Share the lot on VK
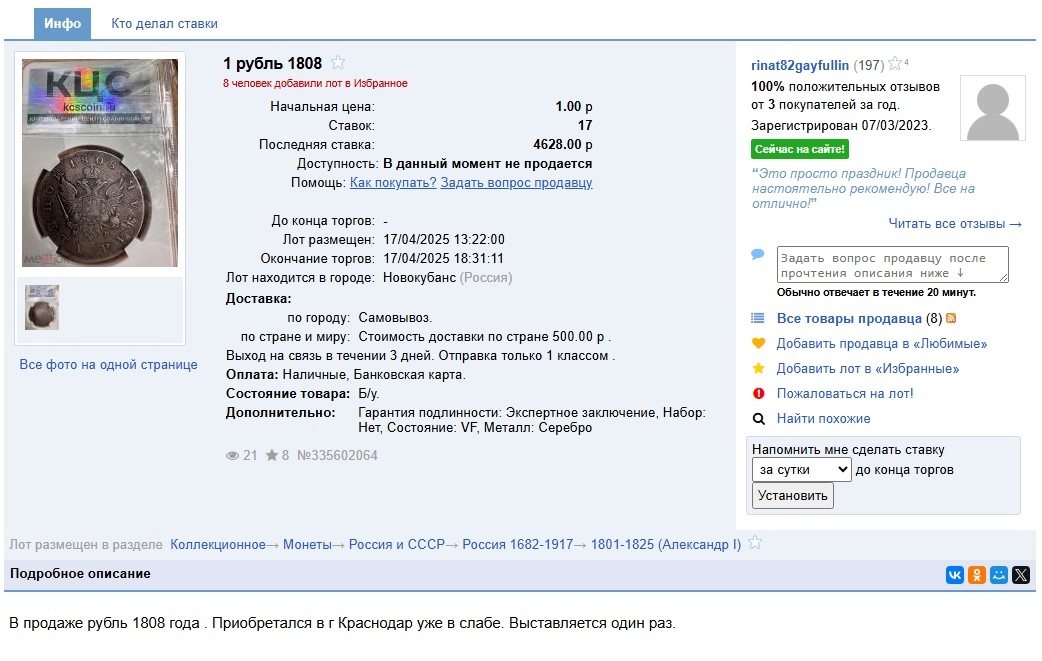The width and height of the screenshot is (1042, 661). point(954,575)
